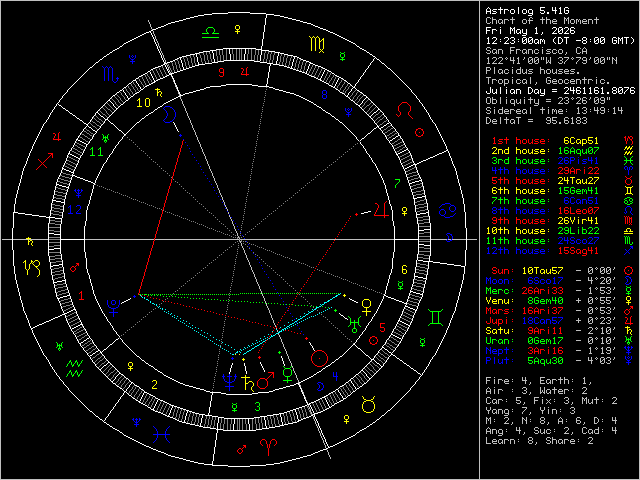Click house number 7 in the wheel
Viewport: 640px width, 480px height.
(x=397, y=184)
